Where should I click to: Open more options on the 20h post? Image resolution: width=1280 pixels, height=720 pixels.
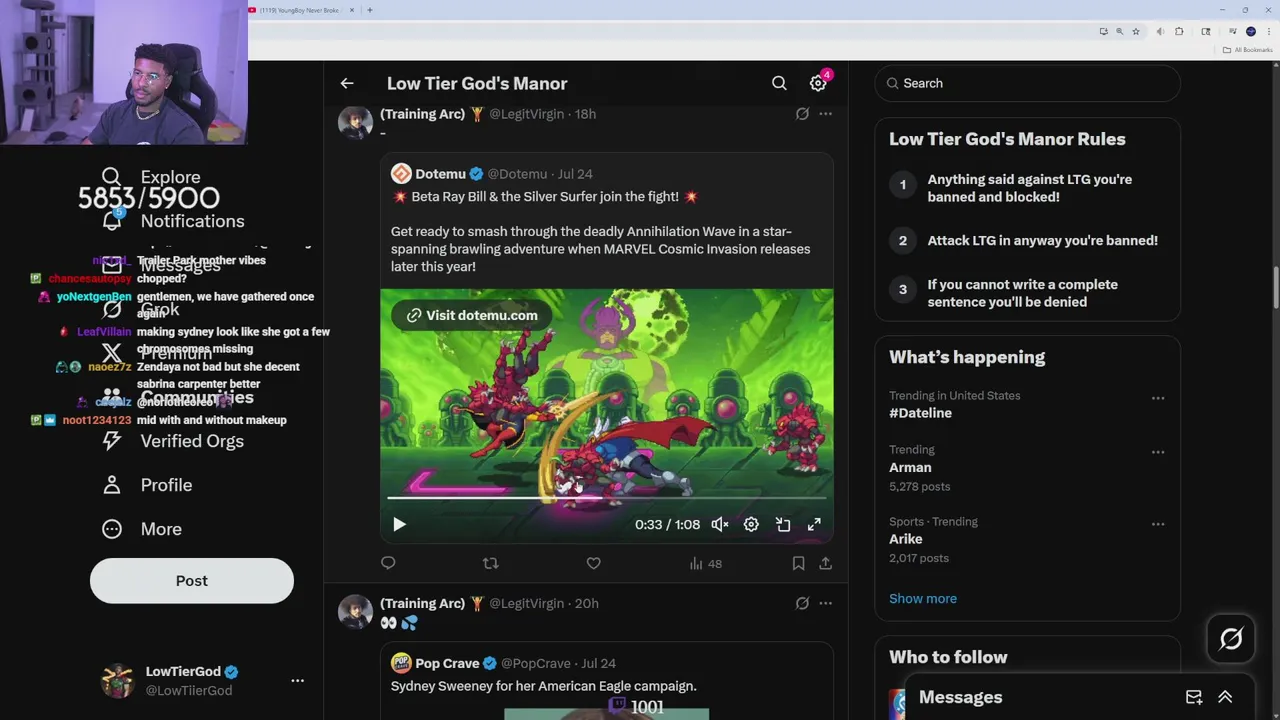(825, 603)
